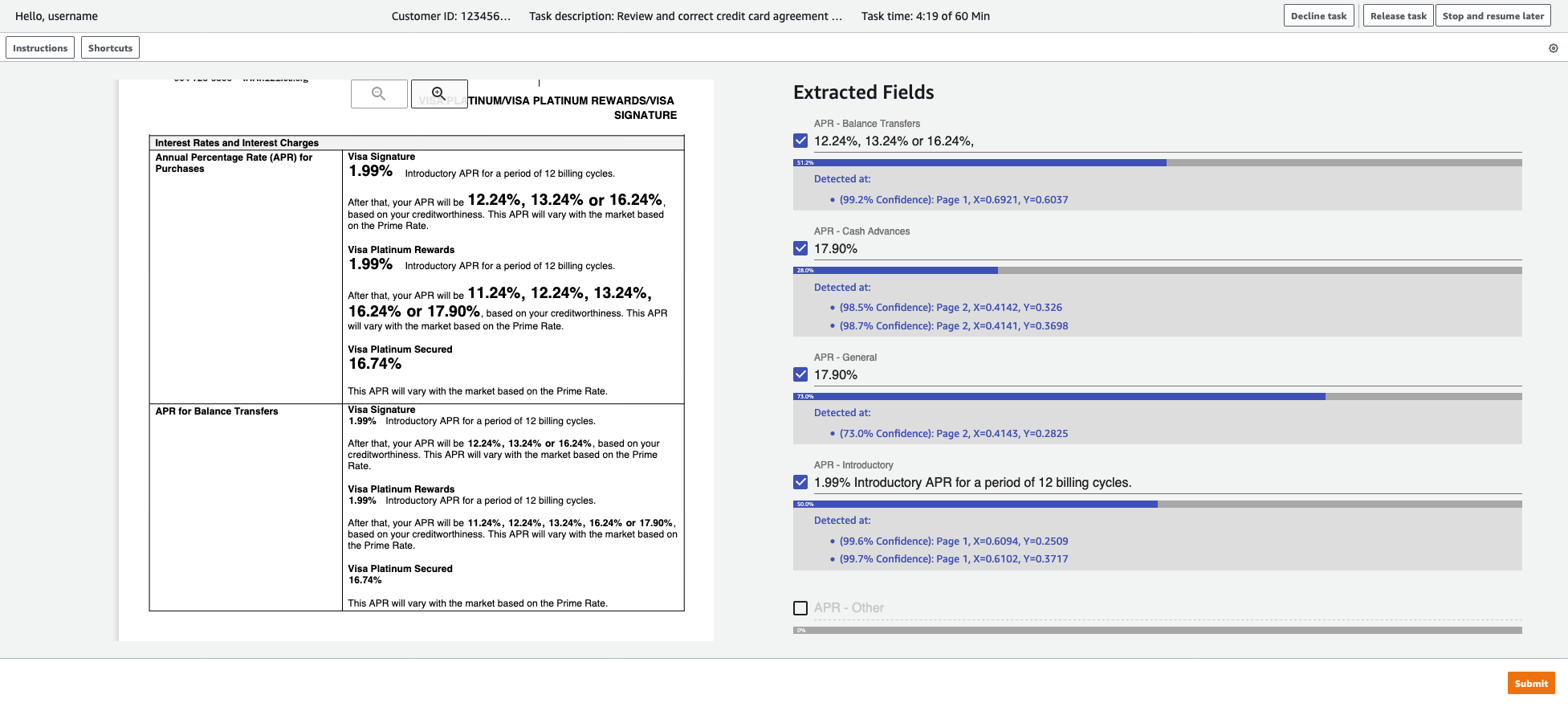The height and width of the screenshot is (707, 1568).
Task: Click Stop and resume later
Action: [x=1493, y=16]
